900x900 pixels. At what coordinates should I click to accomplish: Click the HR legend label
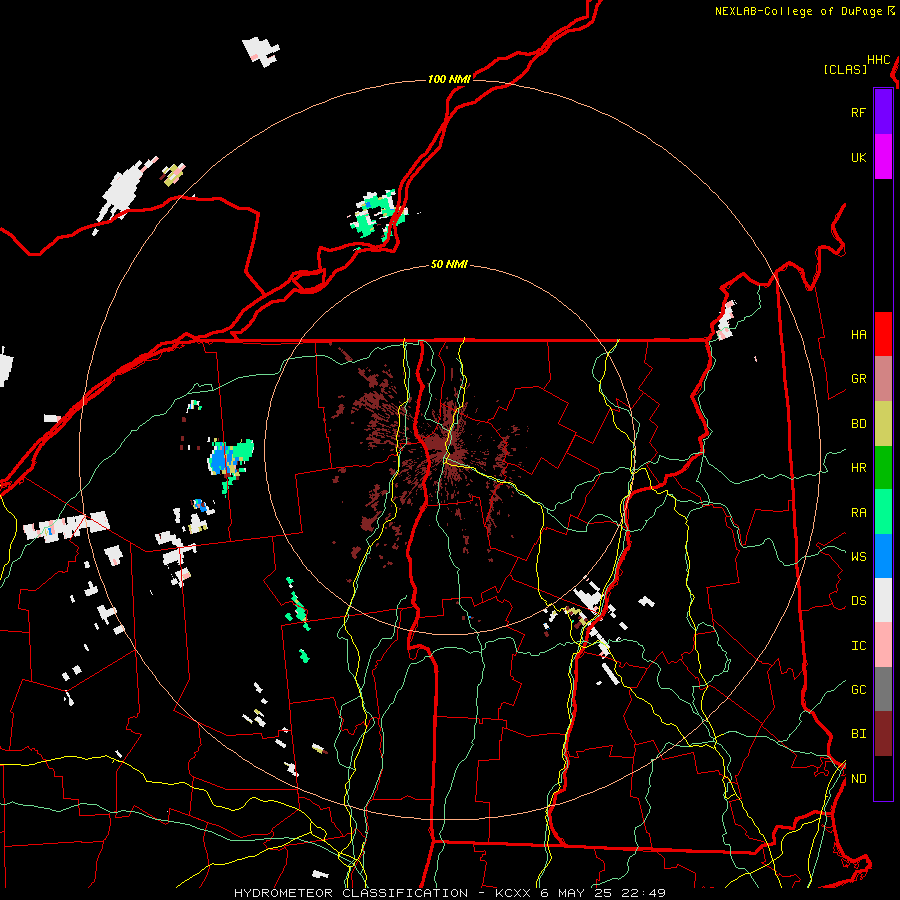coord(858,468)
